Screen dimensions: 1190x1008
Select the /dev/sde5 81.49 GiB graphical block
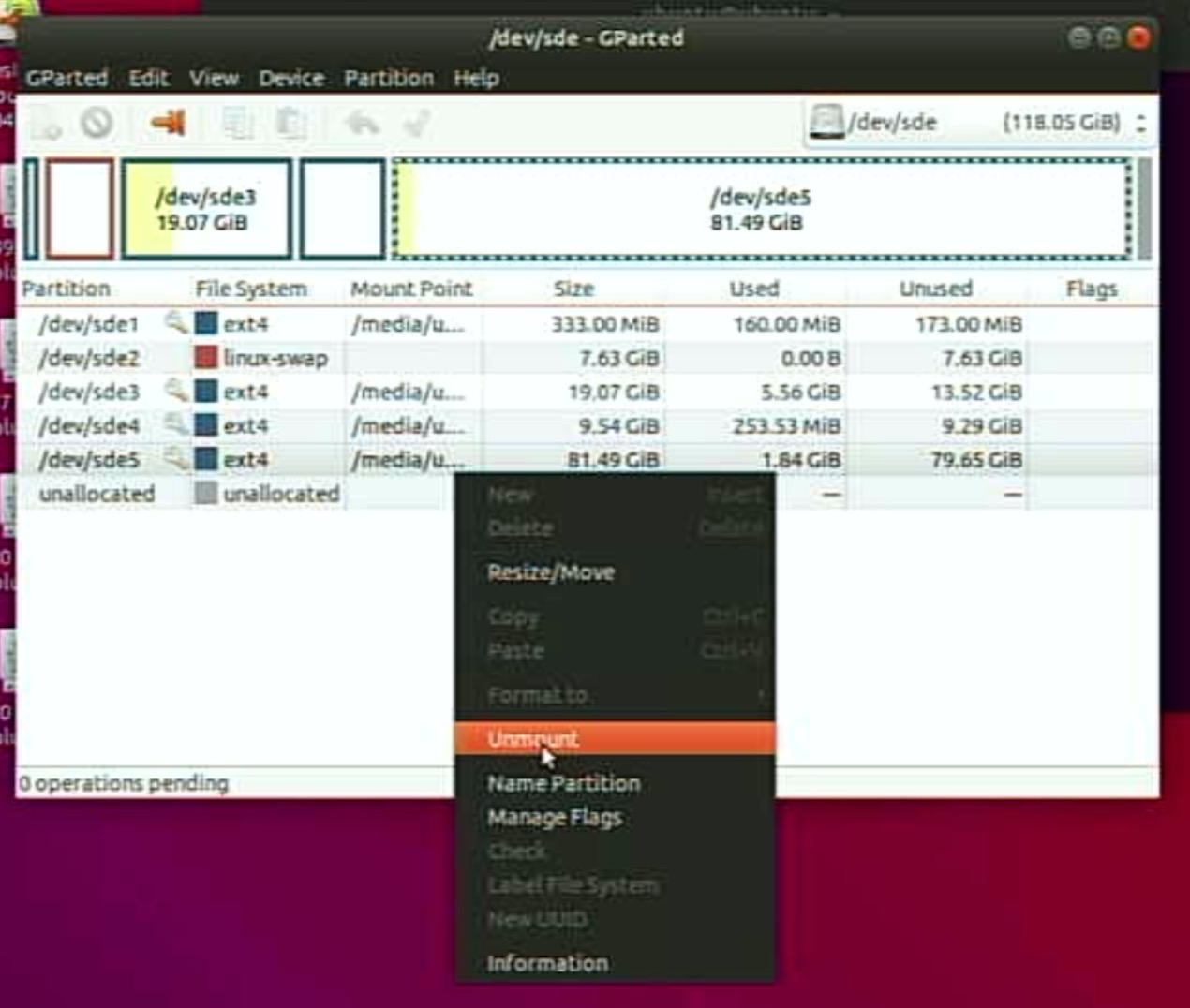762,209
